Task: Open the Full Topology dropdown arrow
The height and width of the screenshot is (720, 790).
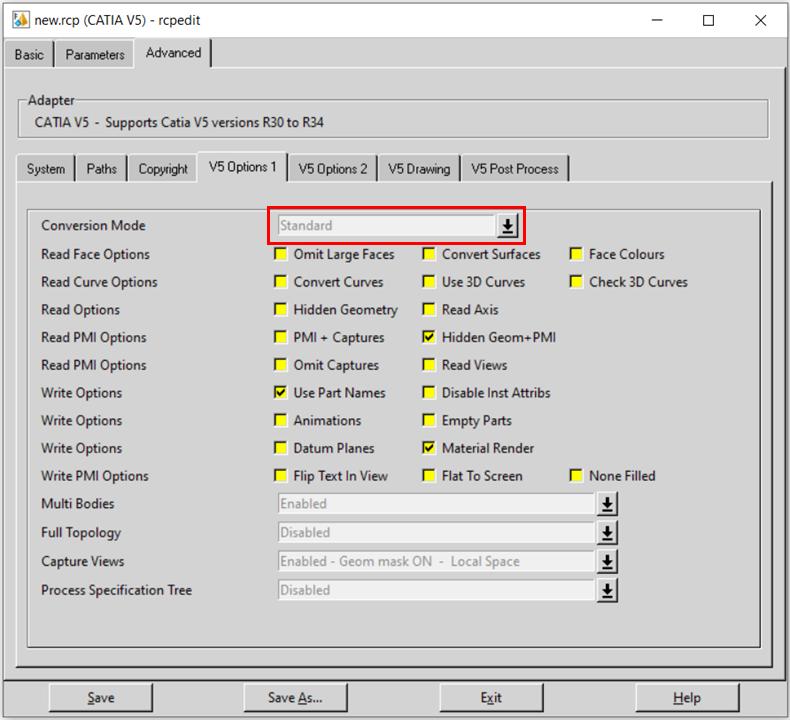Action: (x=607, y=533)
